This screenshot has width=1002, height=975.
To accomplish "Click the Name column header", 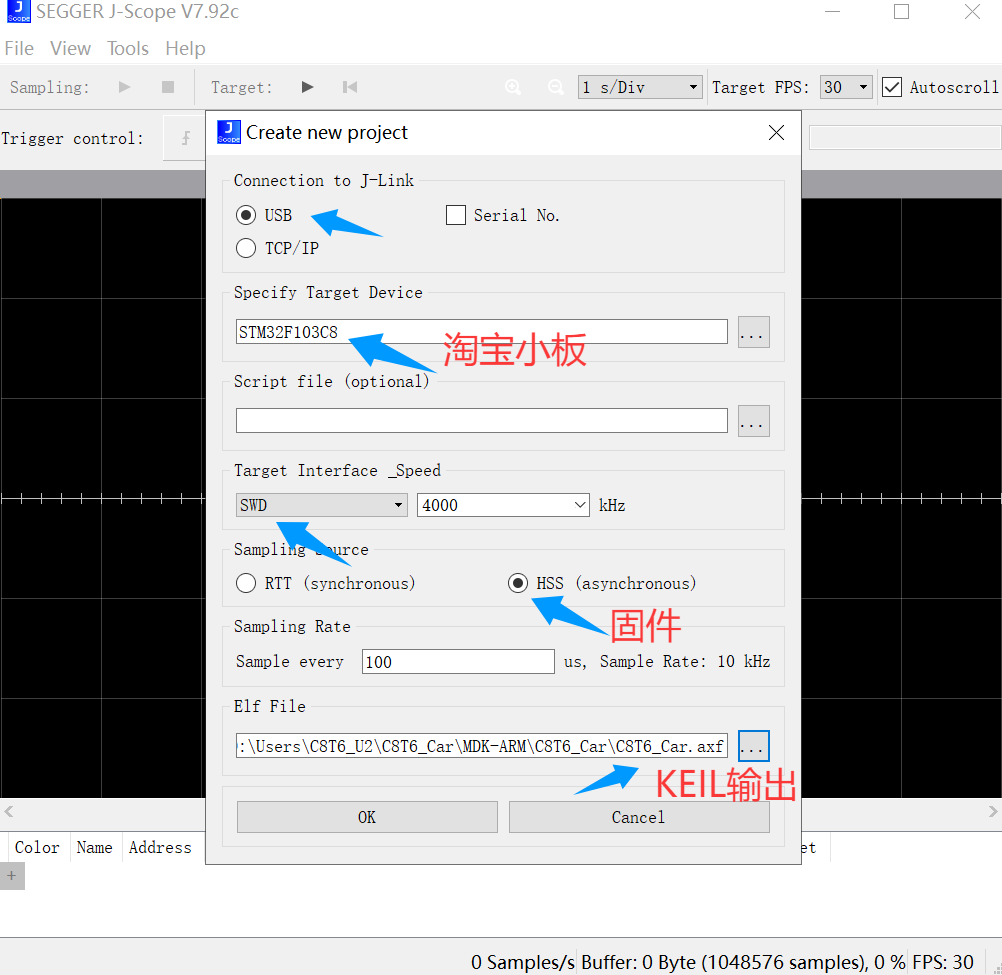I will click(95, 847).
